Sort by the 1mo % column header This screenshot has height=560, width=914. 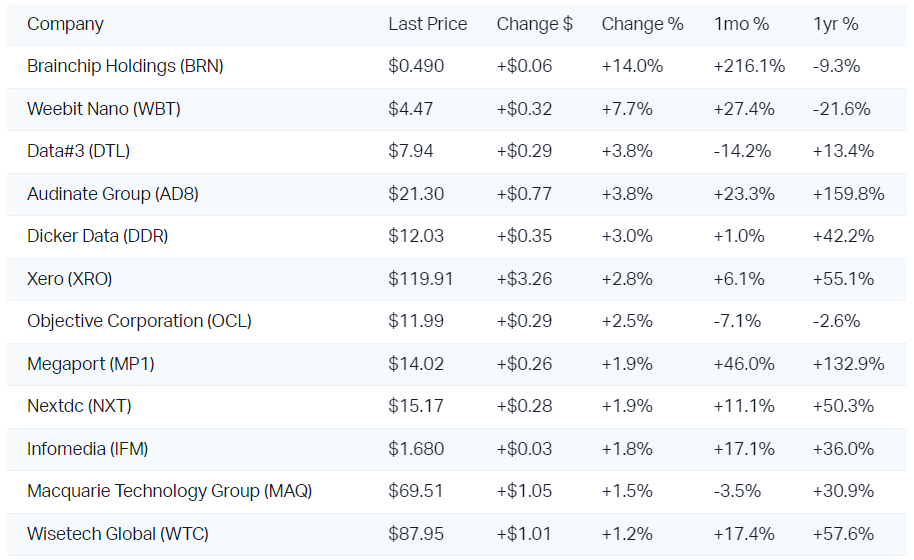pos(741,24)
